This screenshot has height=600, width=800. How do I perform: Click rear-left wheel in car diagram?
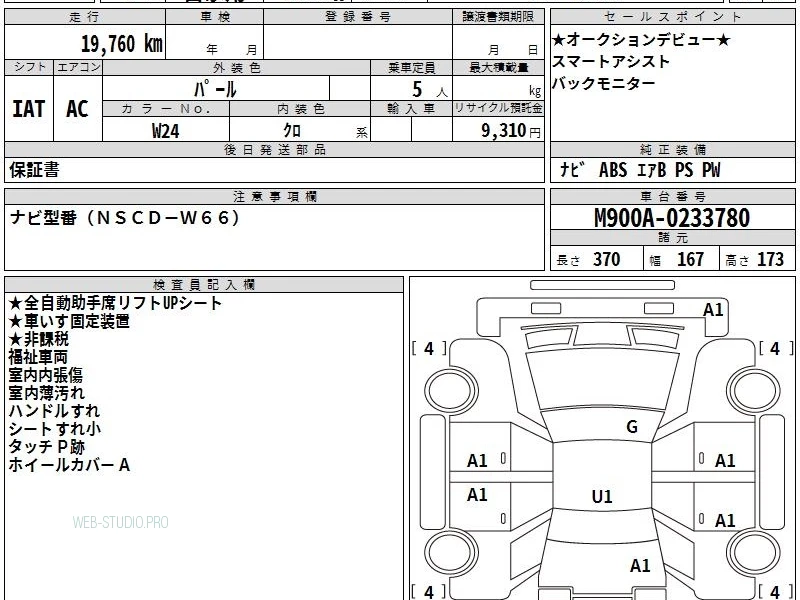point(451,553)
